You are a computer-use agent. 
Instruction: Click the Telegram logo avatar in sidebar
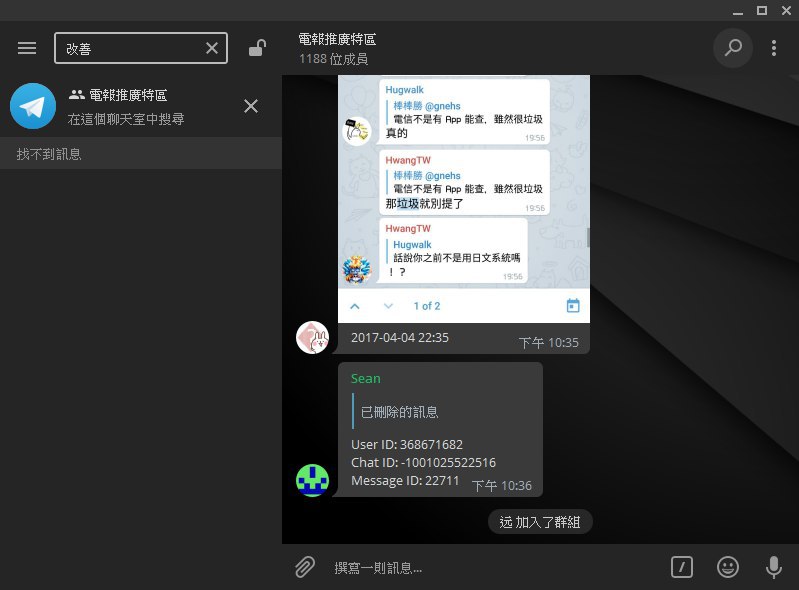[x=33, y=106]
